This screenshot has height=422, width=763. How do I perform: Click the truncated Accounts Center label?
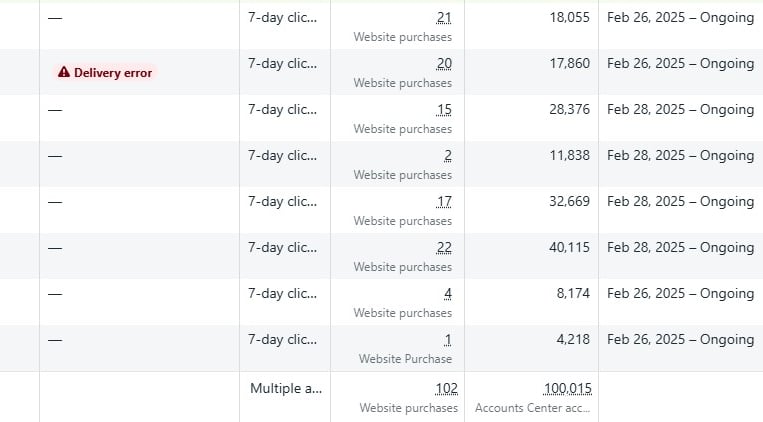pyautogui.click(x=532, y=408)
